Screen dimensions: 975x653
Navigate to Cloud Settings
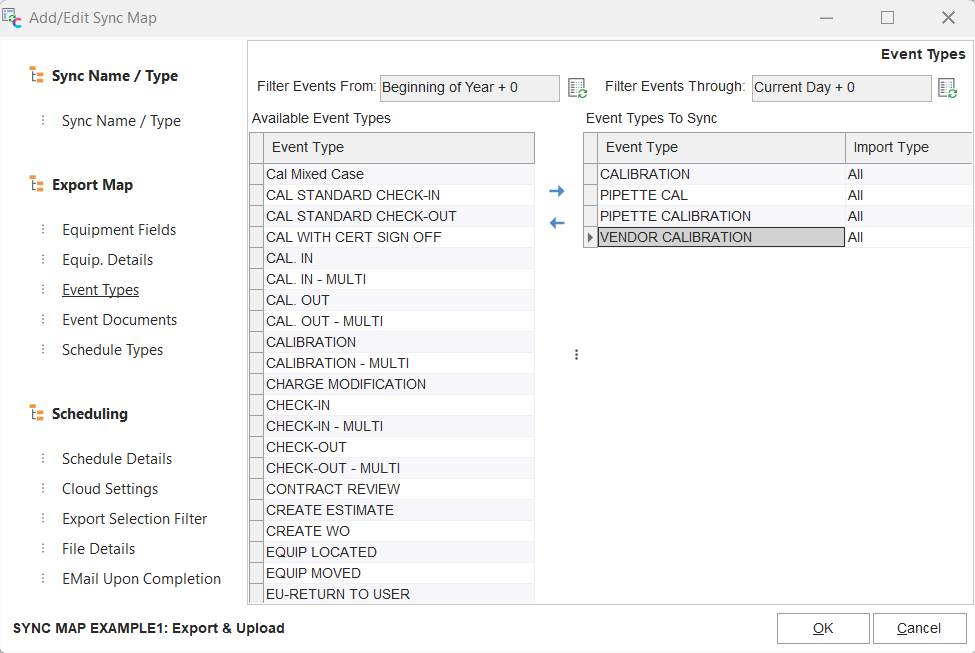110,489
